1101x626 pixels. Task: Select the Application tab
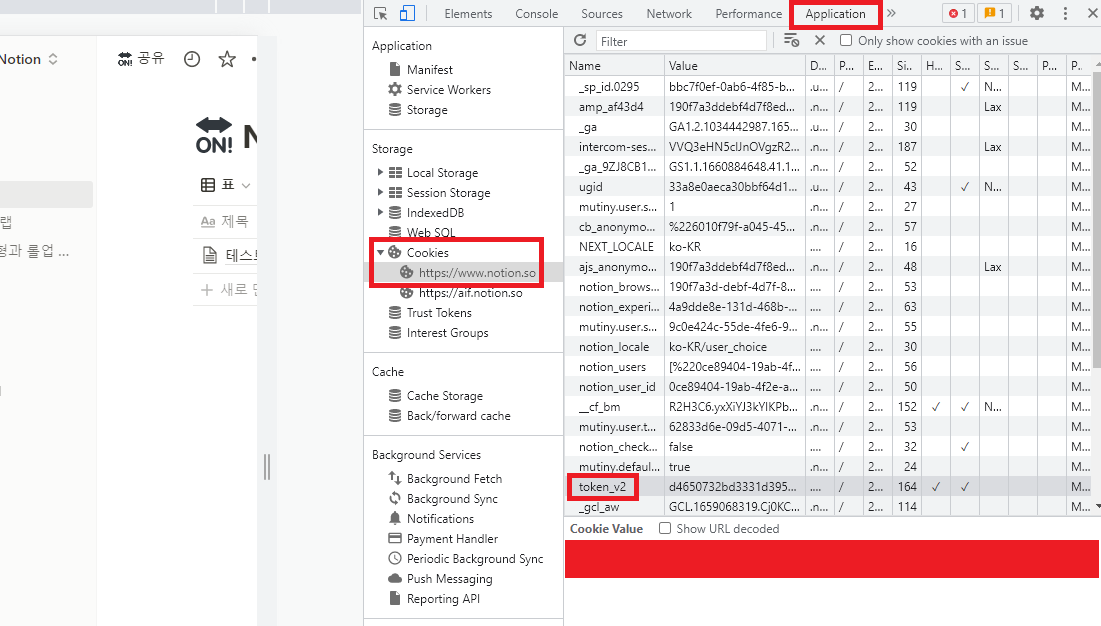click(836, 13)
